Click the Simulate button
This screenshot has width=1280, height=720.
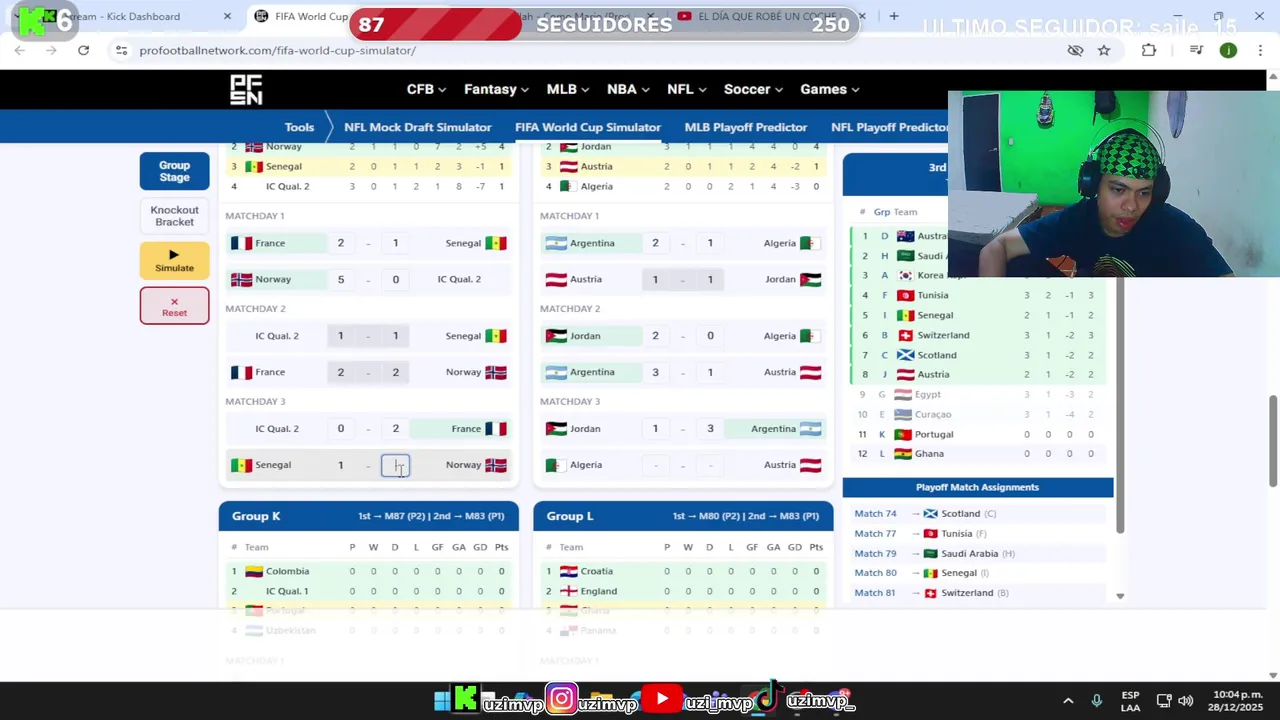point(174,260)
